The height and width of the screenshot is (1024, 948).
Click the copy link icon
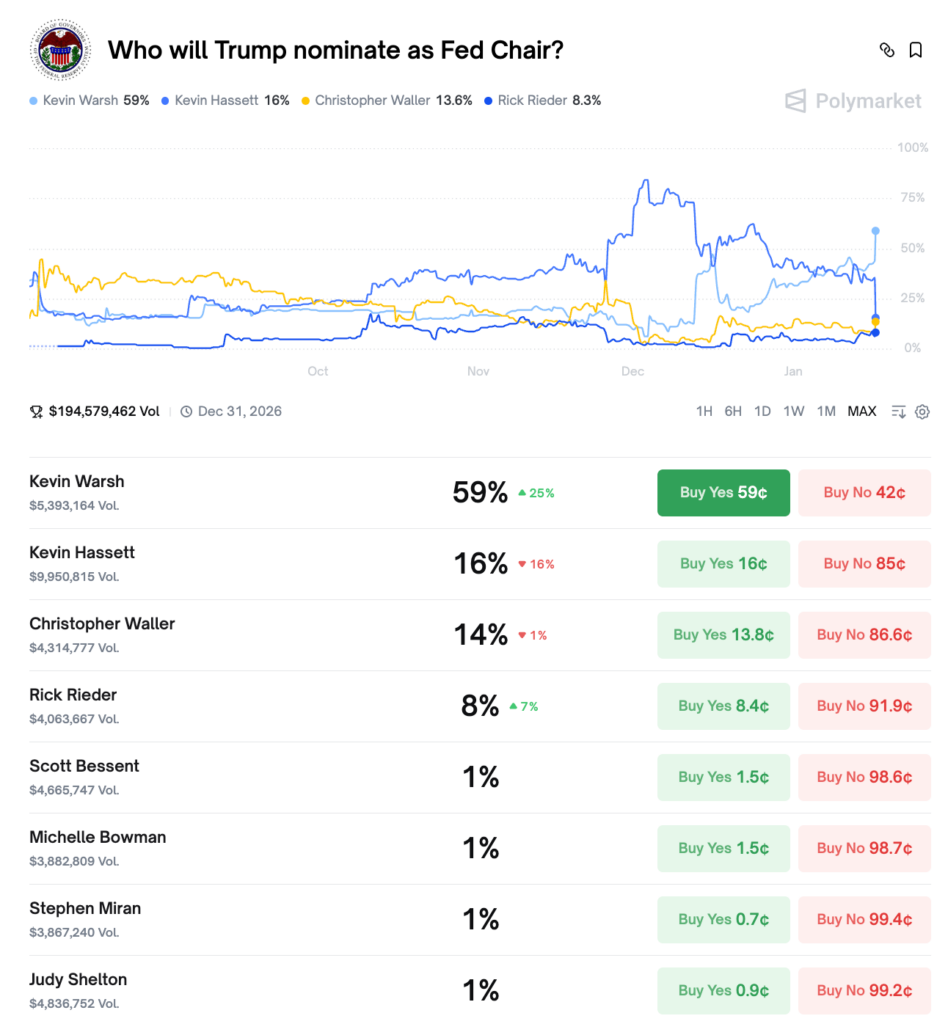[x=886, y=50]
